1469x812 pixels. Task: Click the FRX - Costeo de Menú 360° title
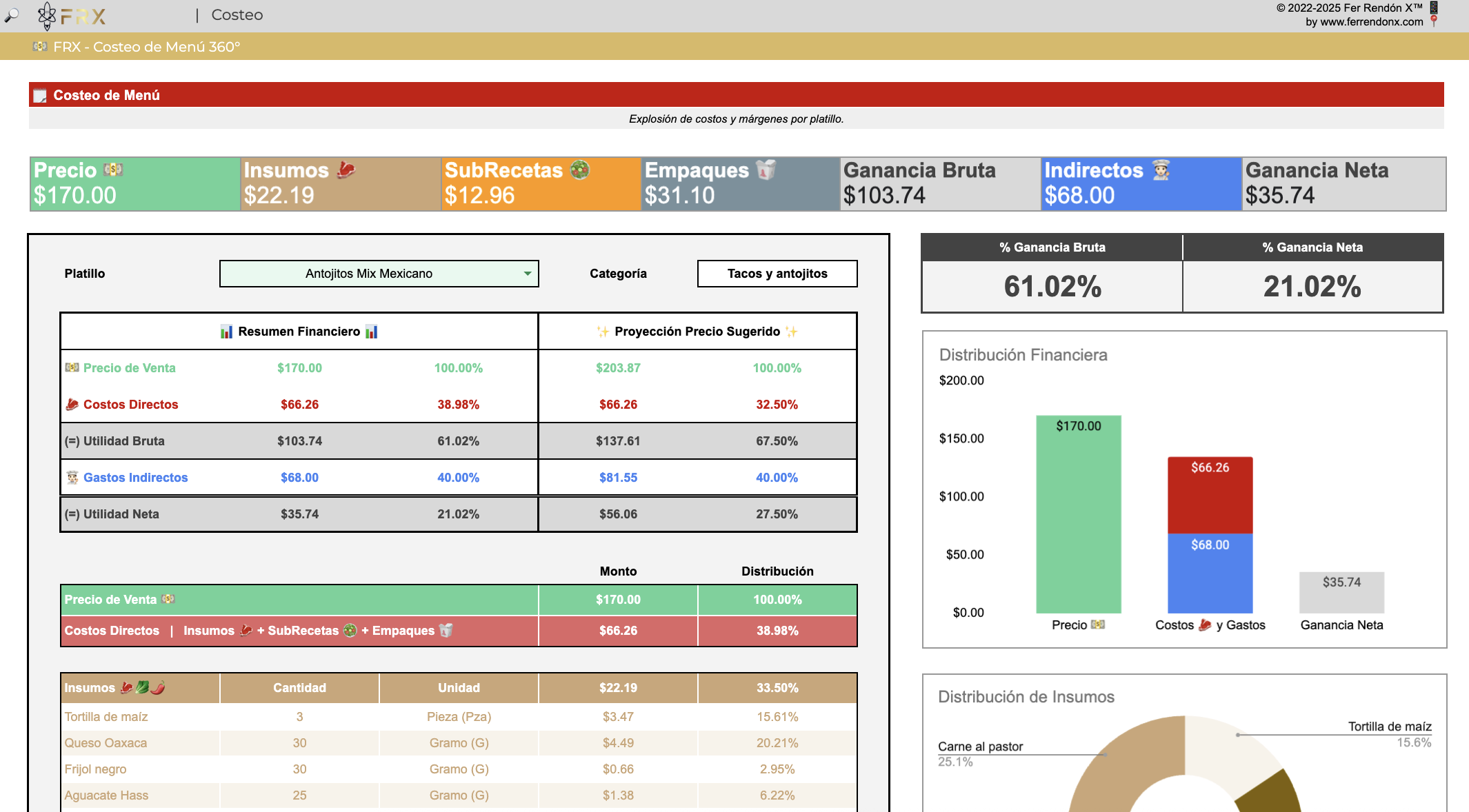tap(147, 47)
